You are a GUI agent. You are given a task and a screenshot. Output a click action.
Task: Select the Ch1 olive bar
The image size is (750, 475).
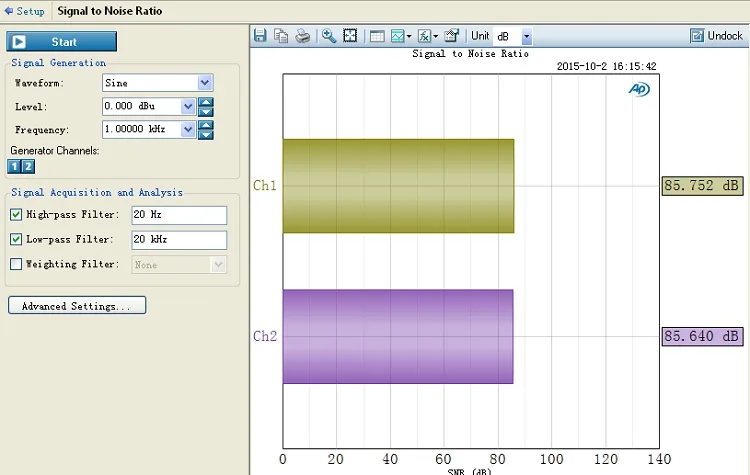point(398,186)
